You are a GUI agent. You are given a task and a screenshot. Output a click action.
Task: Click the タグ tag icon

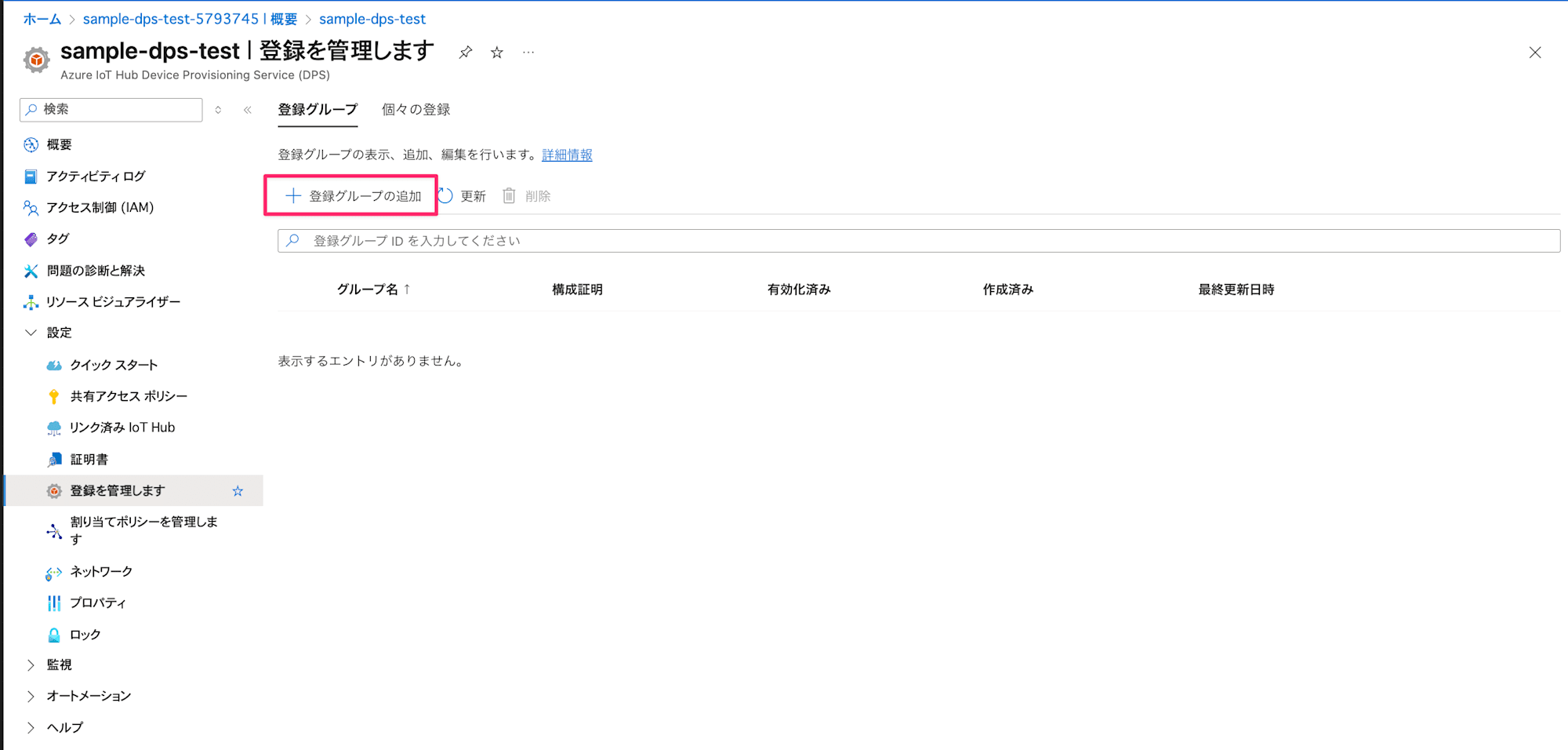point(31,239)
